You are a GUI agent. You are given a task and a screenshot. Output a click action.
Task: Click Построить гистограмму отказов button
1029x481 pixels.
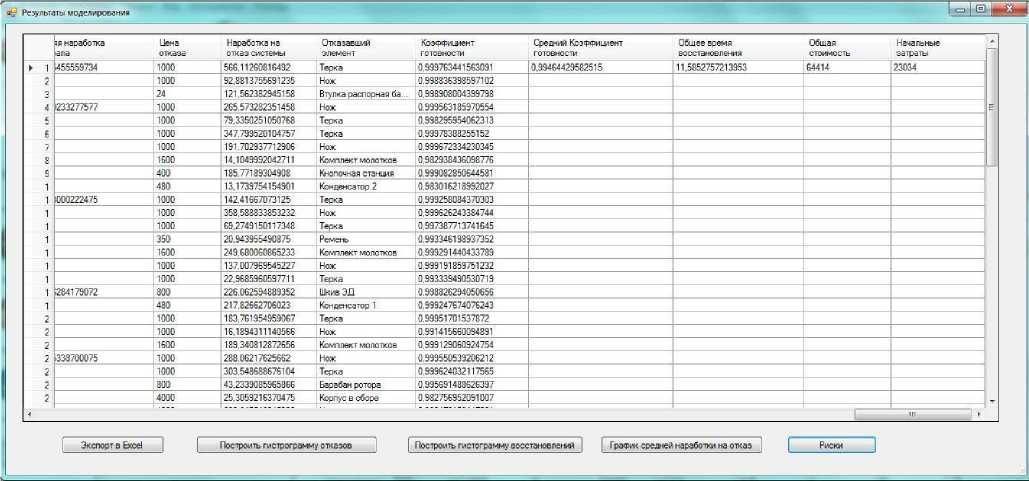pyautogui.click(x=286, y=445)
